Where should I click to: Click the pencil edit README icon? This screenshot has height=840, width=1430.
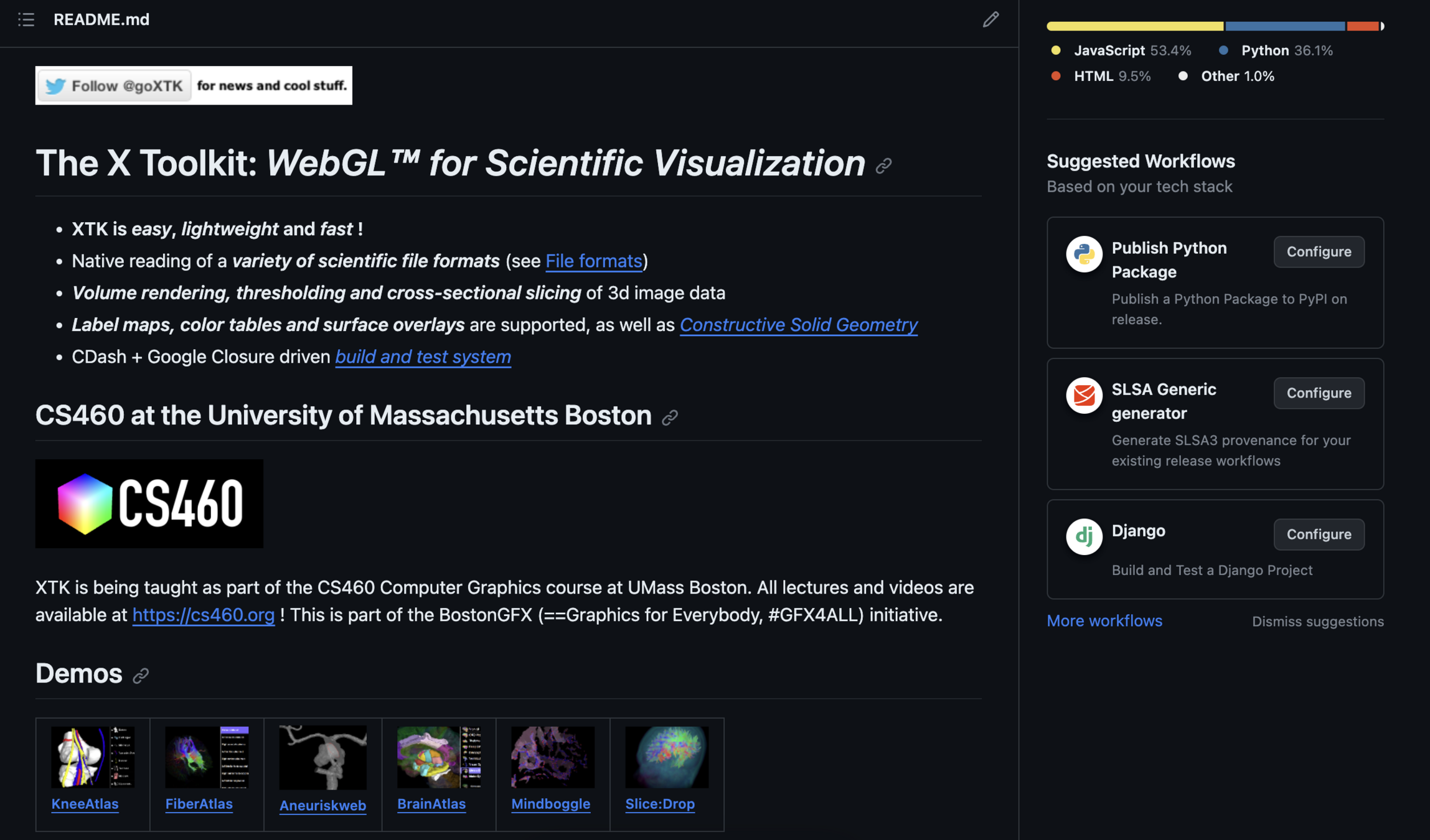(990, 19)
